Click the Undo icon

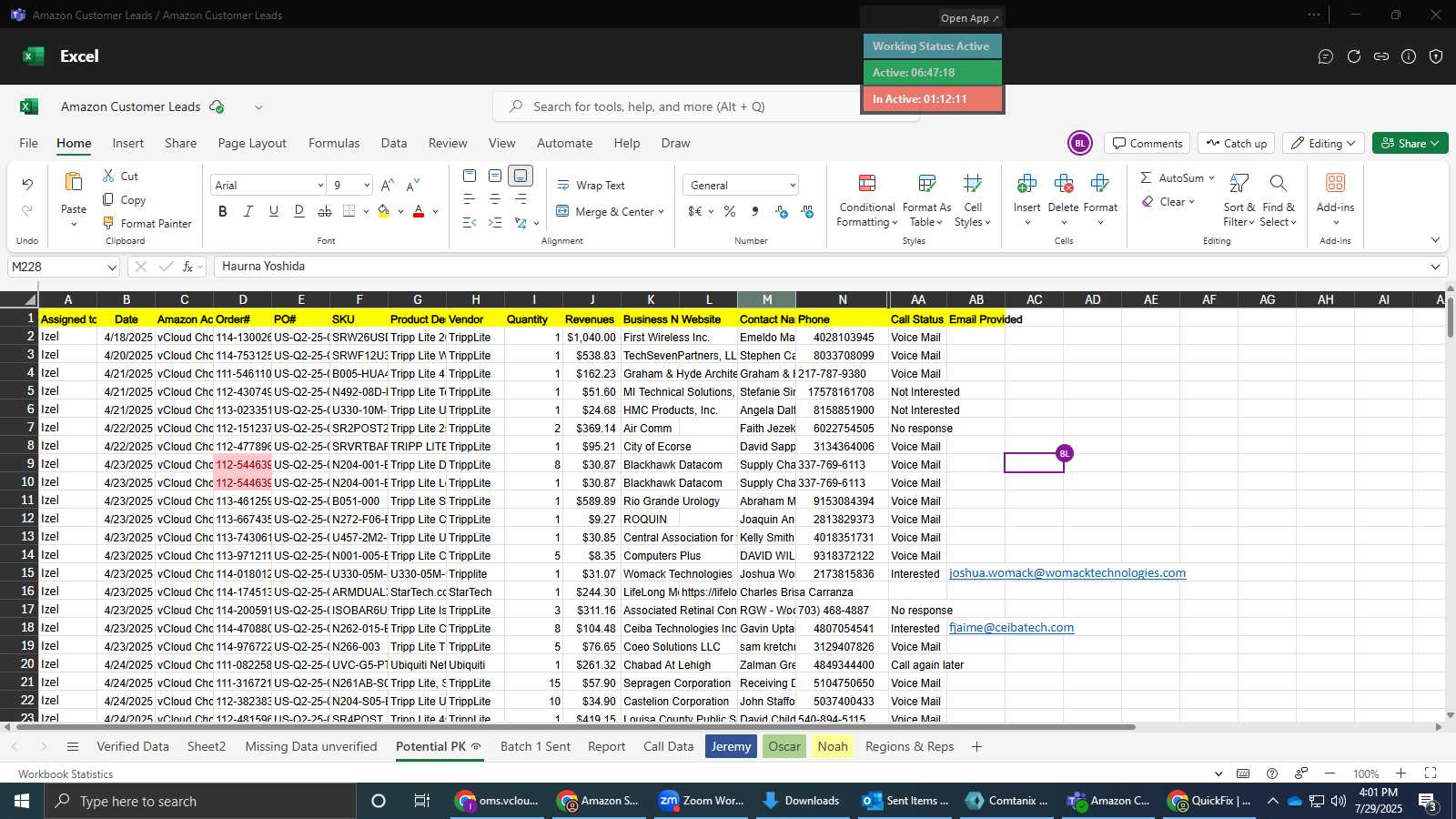point(27,185)
